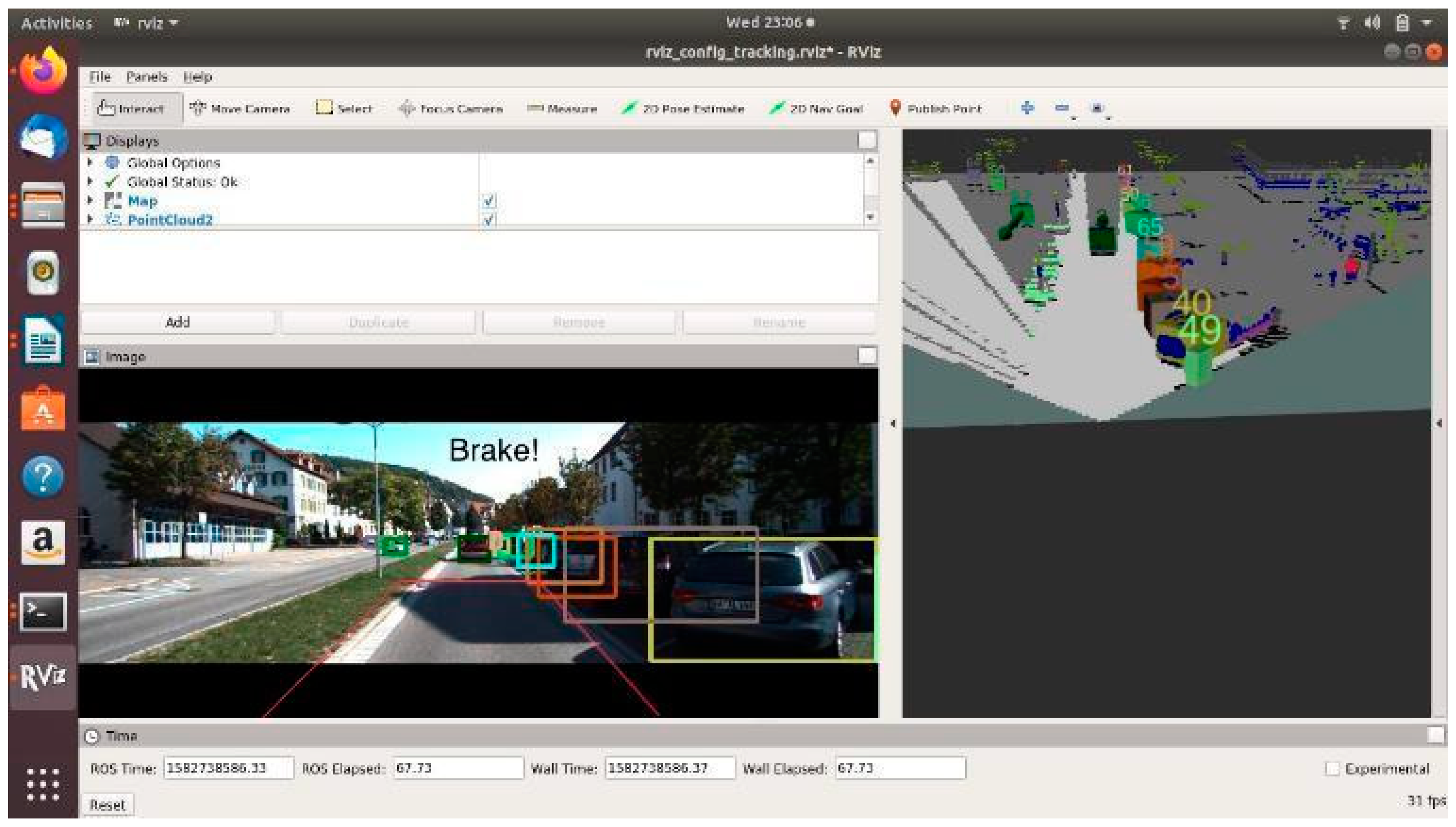Open the File menu
The width and height of the screenshot is (1456, 827).
tap(100, 77)
